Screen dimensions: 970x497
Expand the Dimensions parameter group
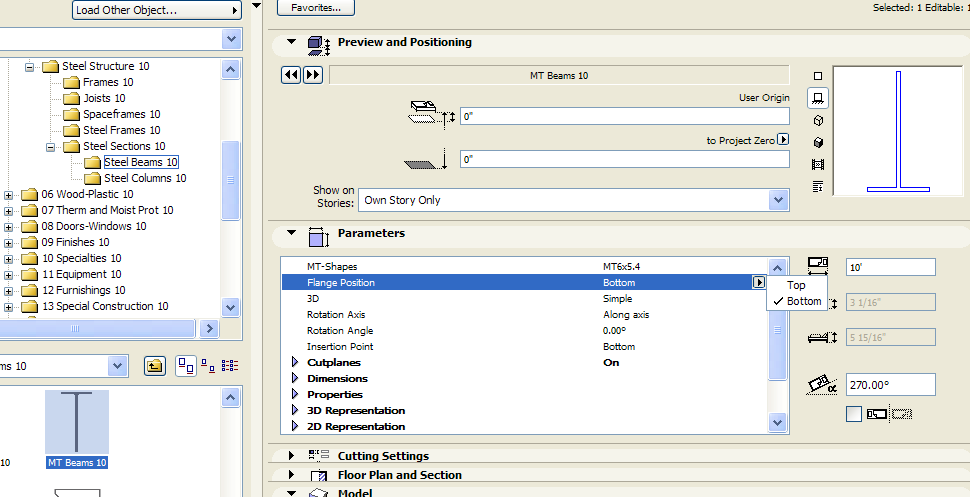tap(294, 378)
